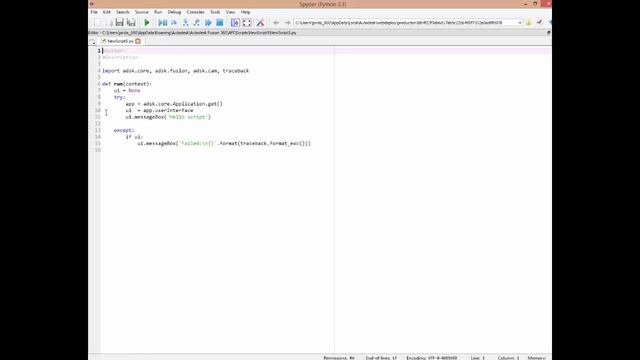The height and width of the screenshot is (360, 640).
Task: Click the 'ui = app.userInterface' line
Action: [160, 110]
